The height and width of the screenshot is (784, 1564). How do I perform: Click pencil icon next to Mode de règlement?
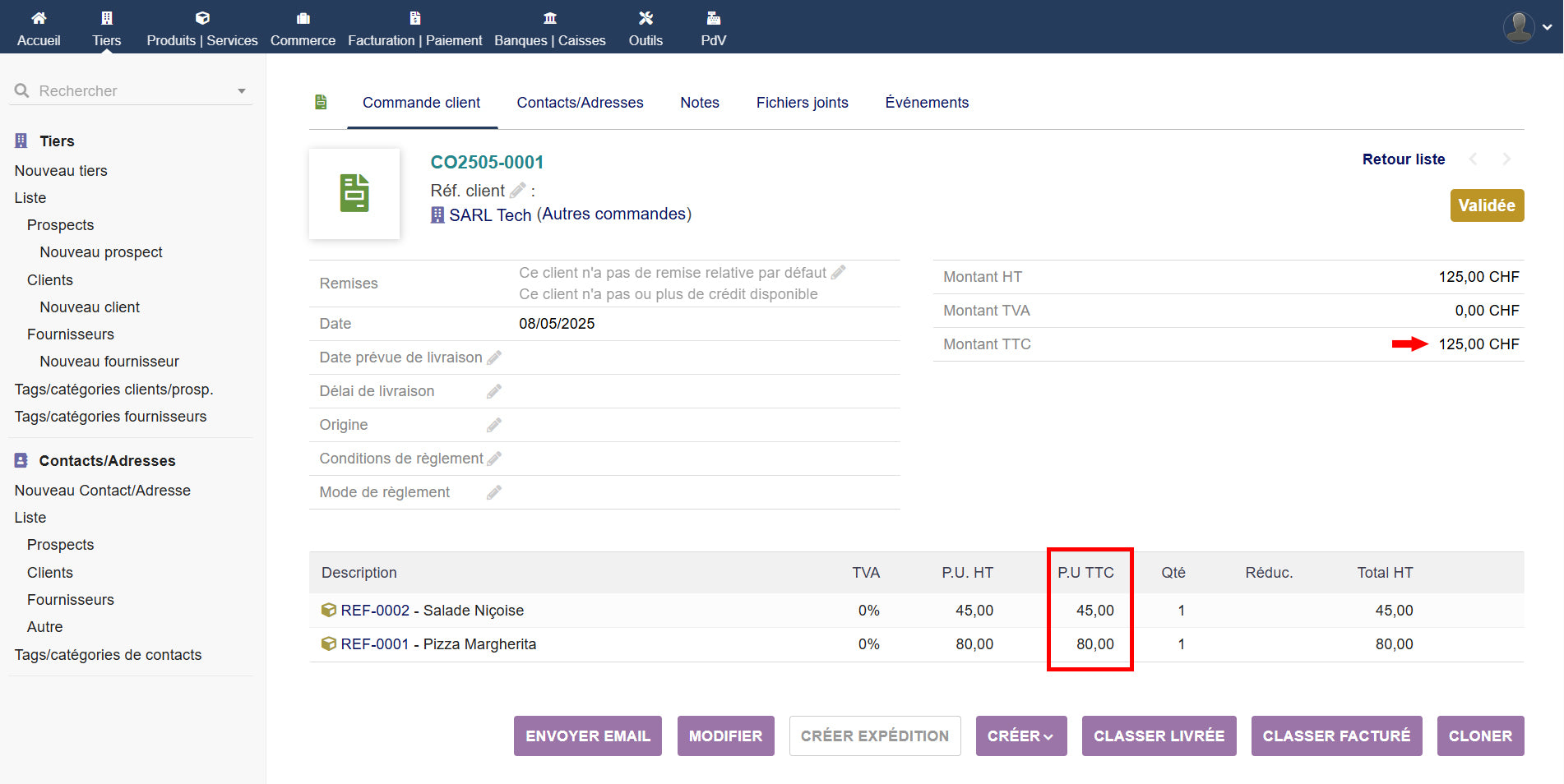(x=494, y=492)
